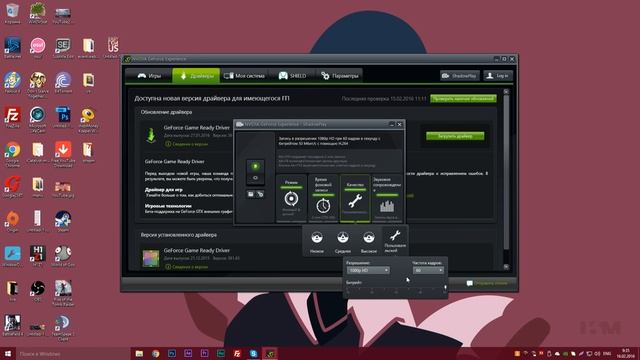The width and height of the screenshot is (640, 360).
Task: Select the Качество wrench tile
Action: pyautogui.click(x=355, y=199)
